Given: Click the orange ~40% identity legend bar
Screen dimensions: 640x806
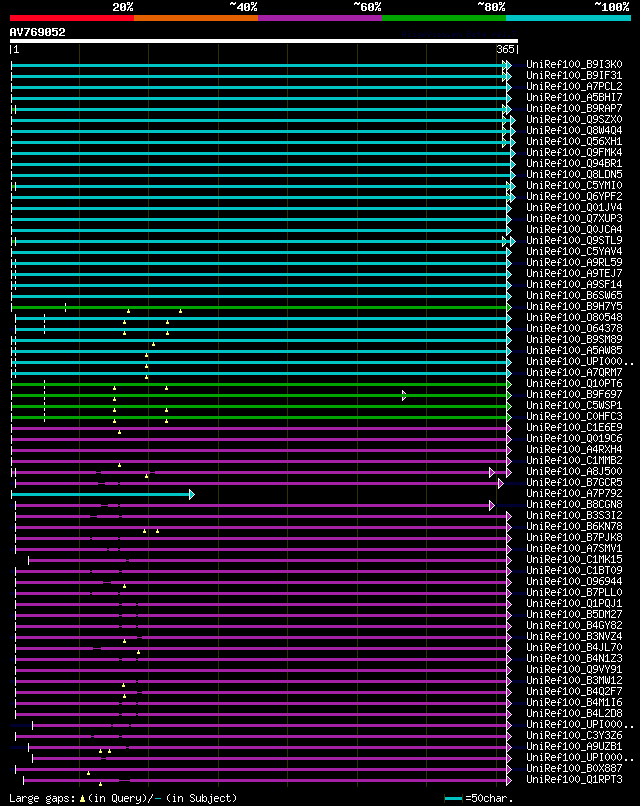Looking at the screenshot, I should point(196,18).
